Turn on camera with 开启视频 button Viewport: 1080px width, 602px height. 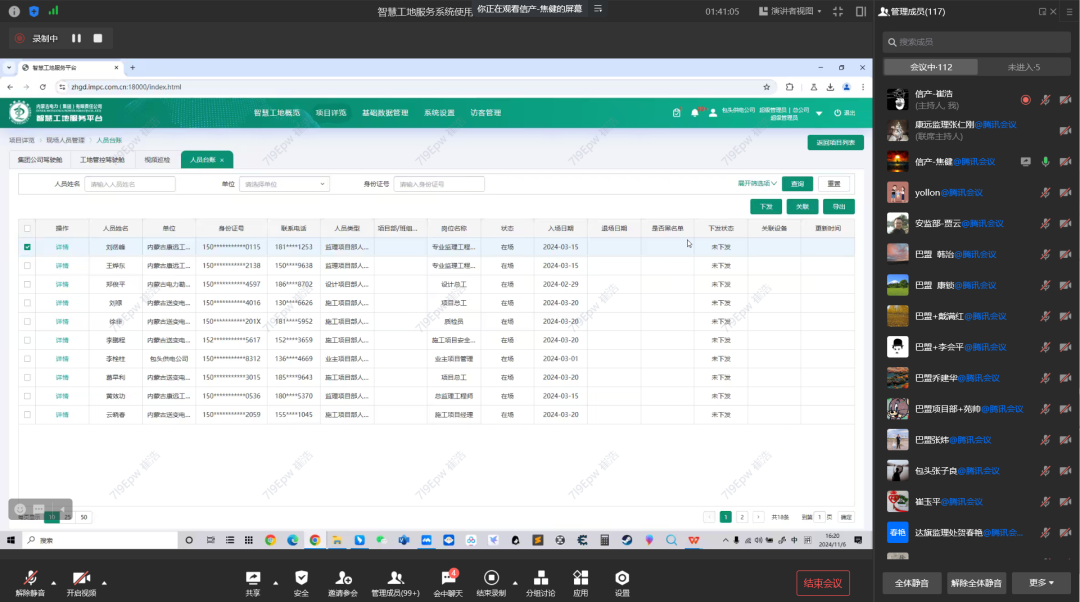tap(81, 583)
